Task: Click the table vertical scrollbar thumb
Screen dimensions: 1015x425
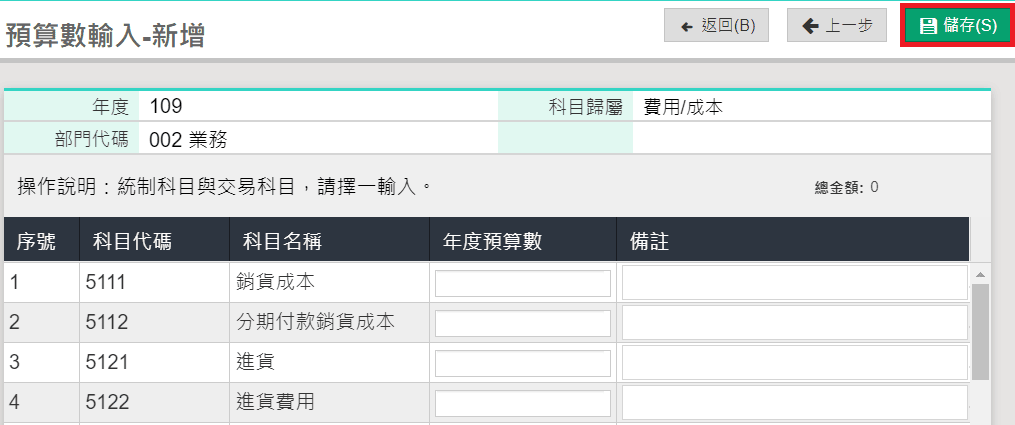Action: pyautogui.click(x=980, y=330)
